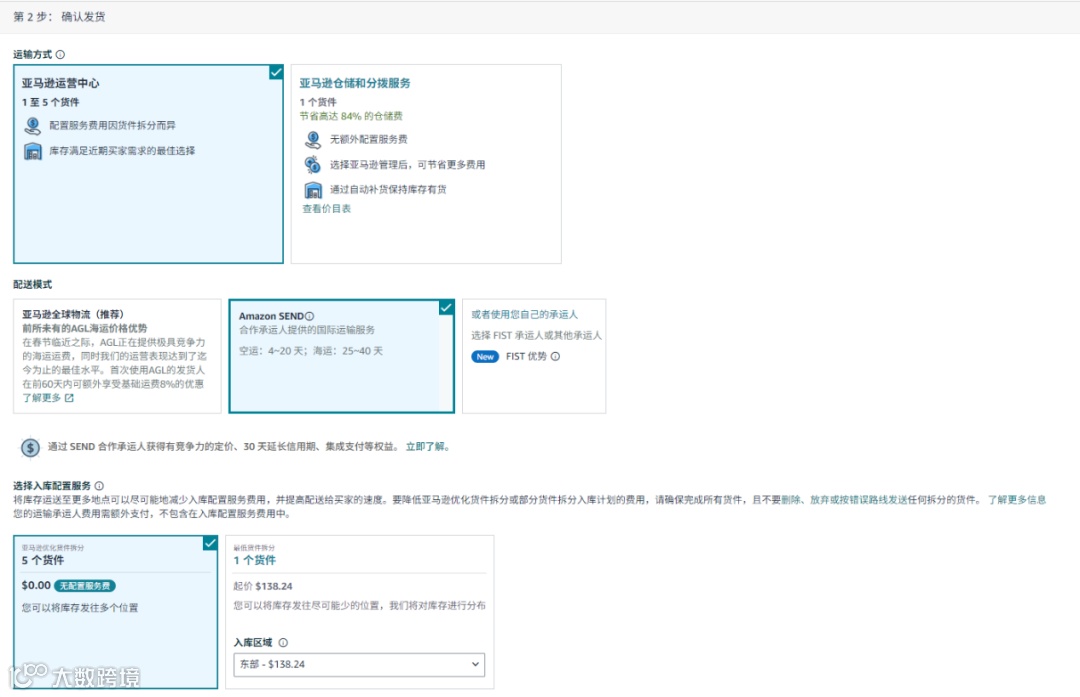The height and width of the screenshot is (697, 1080).
Task: Click 第 2 步: 确认发货 heading
Action: pyautogui.click(x=59, y=17)
